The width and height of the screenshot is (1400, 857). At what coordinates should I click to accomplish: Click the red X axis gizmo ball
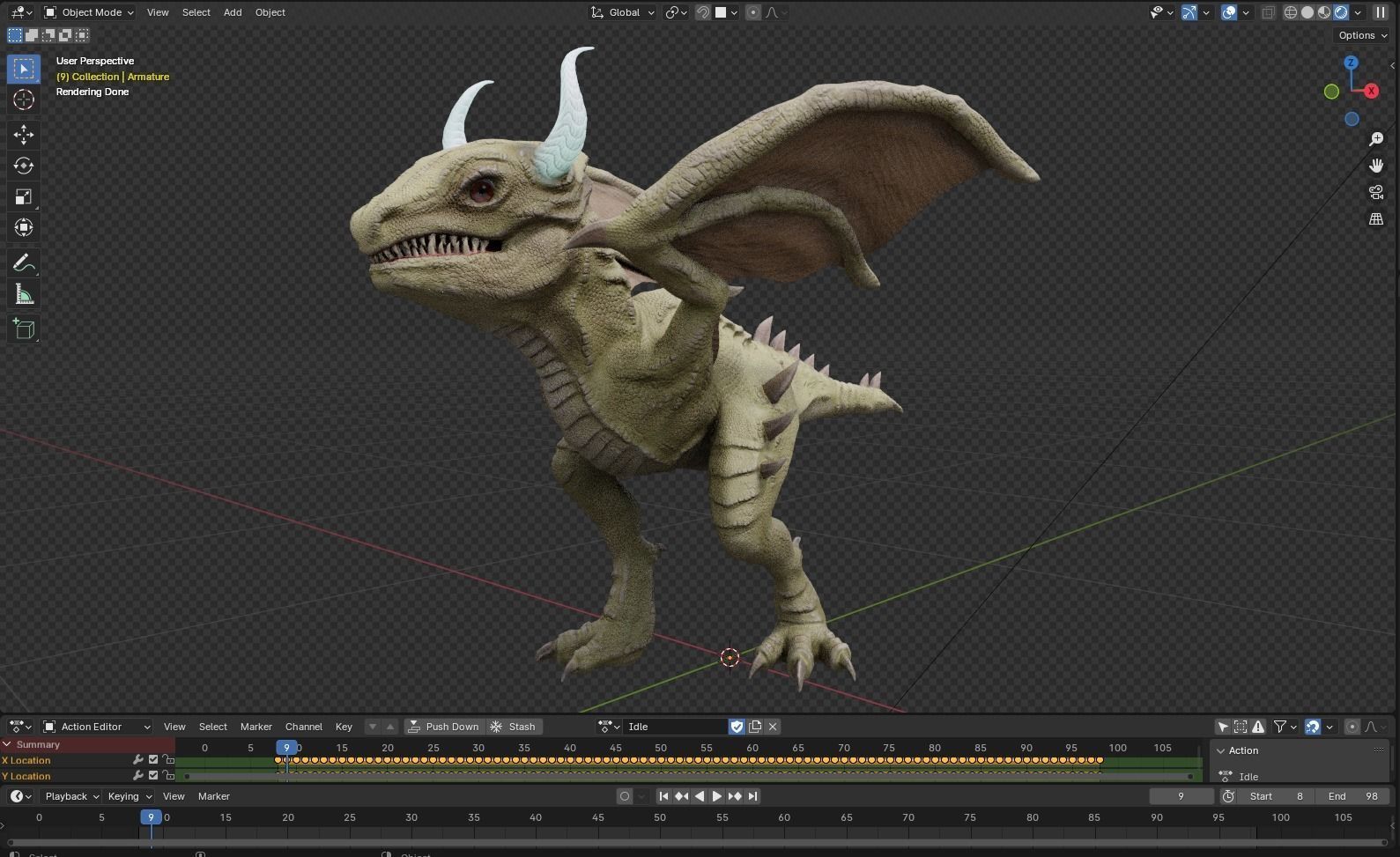pos(1371,91)
